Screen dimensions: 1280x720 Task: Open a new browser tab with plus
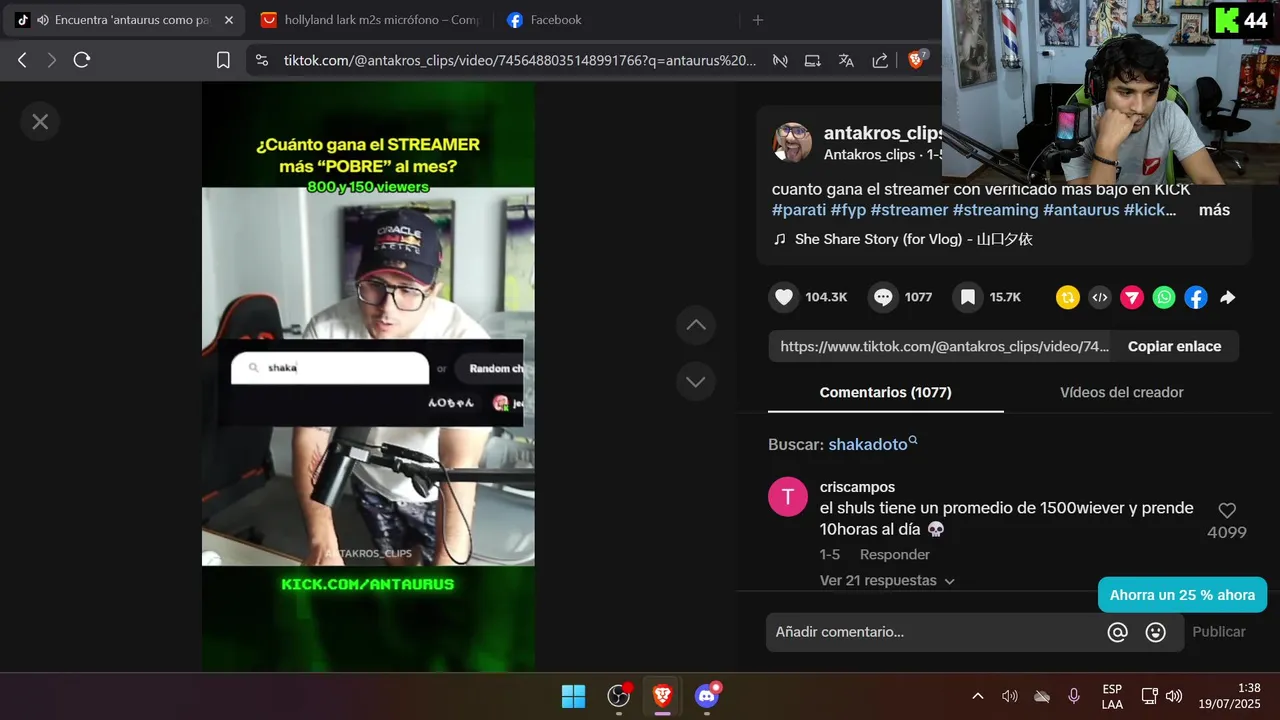[757, 20]
